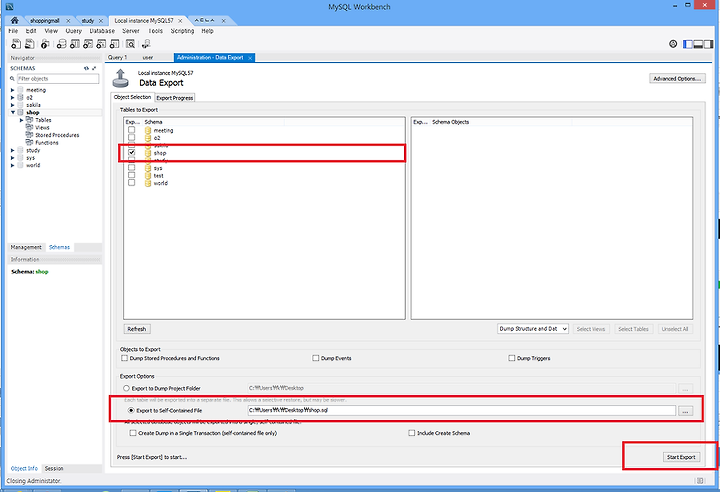Enable Create Dump in a Single Transaction

[x=133, y=433]
